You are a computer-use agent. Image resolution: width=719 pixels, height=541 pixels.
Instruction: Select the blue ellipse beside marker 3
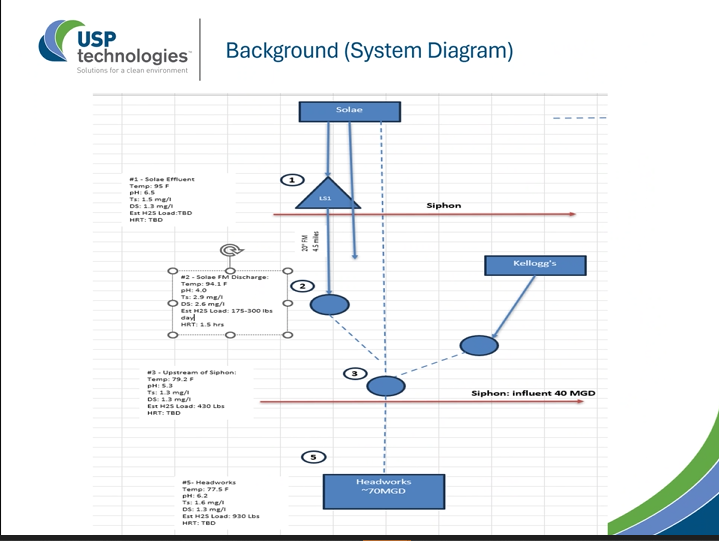coord(385,385)
